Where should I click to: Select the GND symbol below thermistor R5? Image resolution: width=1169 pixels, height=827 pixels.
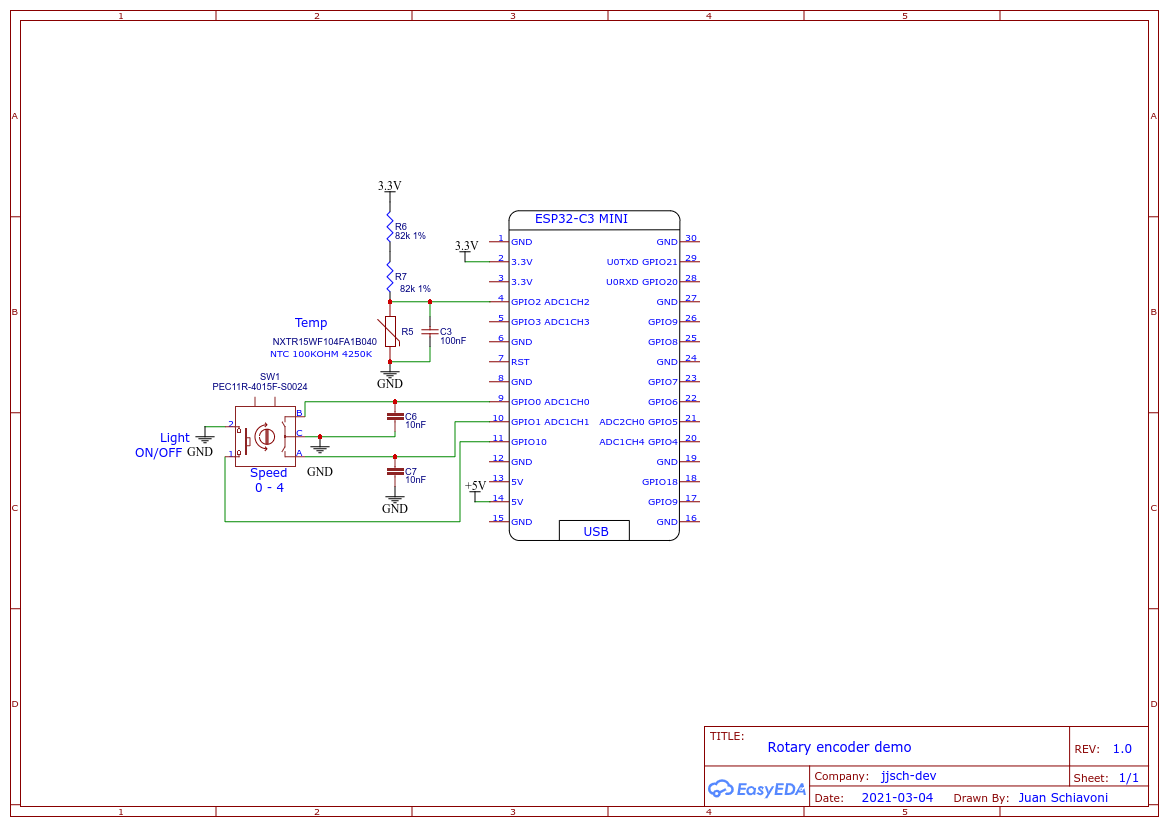point(389,378)
